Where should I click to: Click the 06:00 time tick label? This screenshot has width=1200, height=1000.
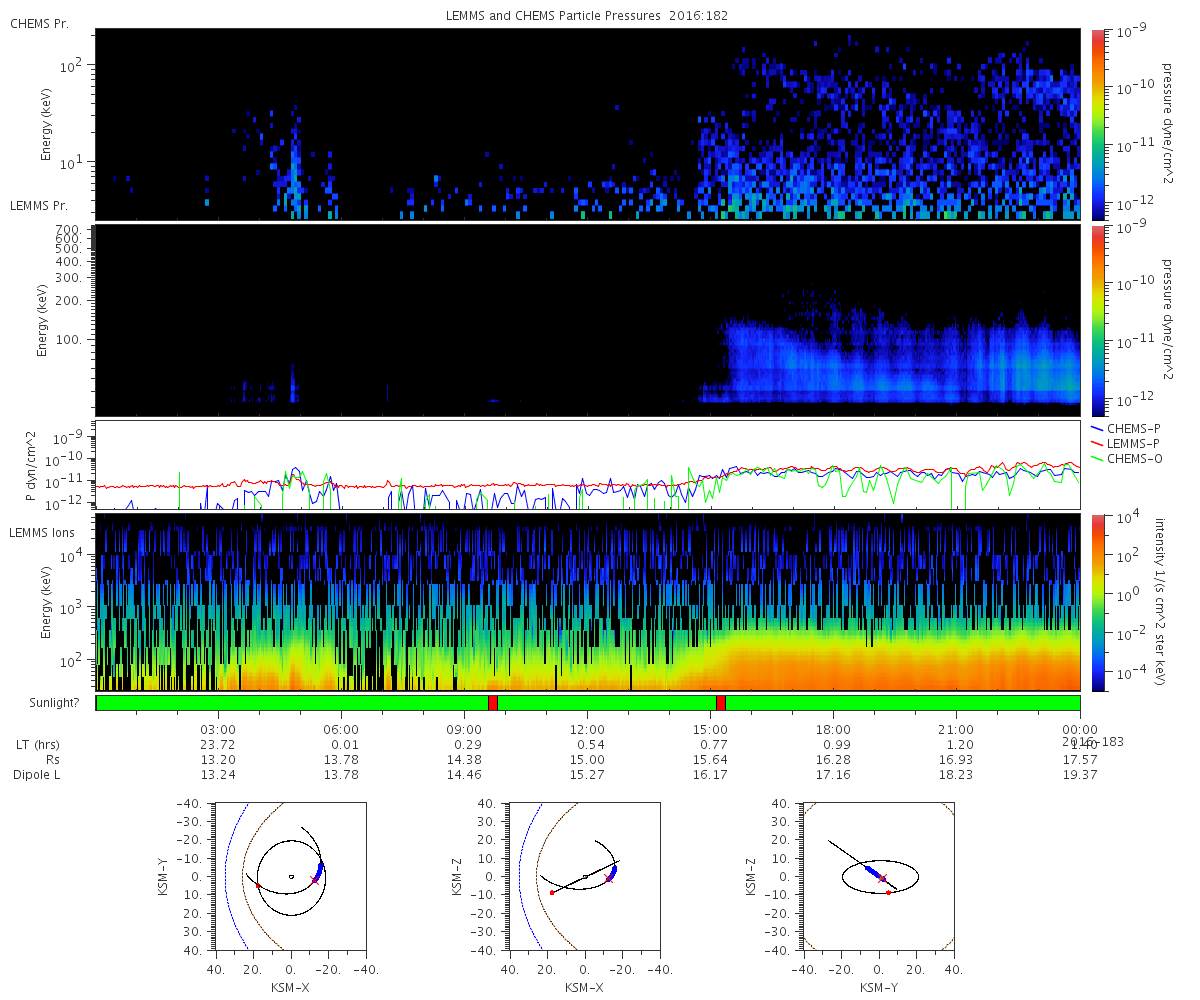341,729
